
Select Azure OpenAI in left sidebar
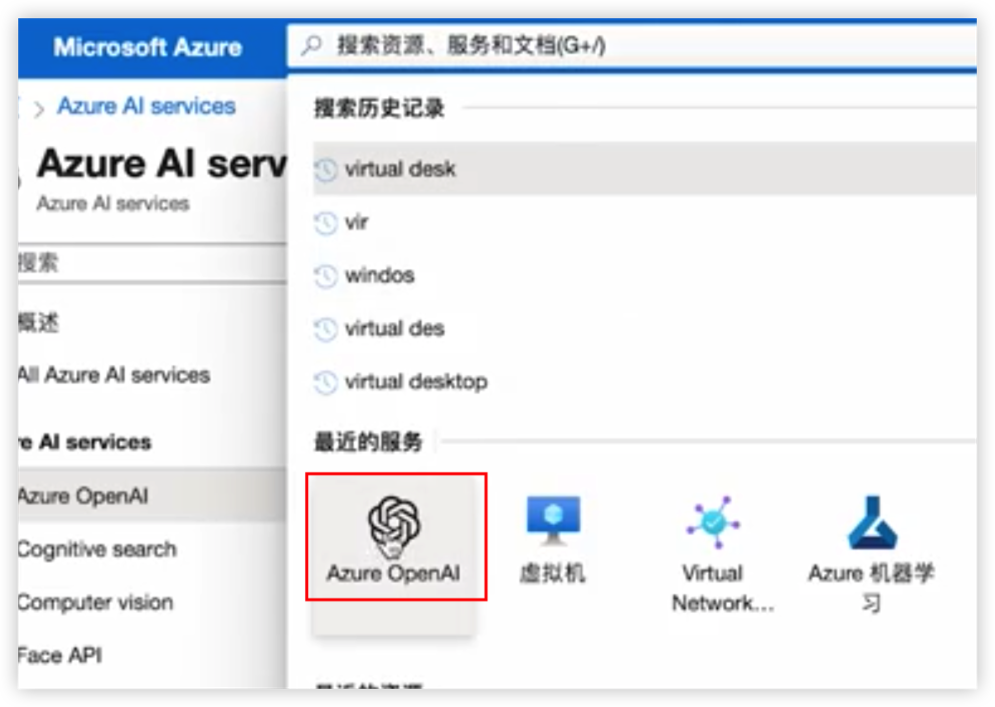tap(84, 496)
